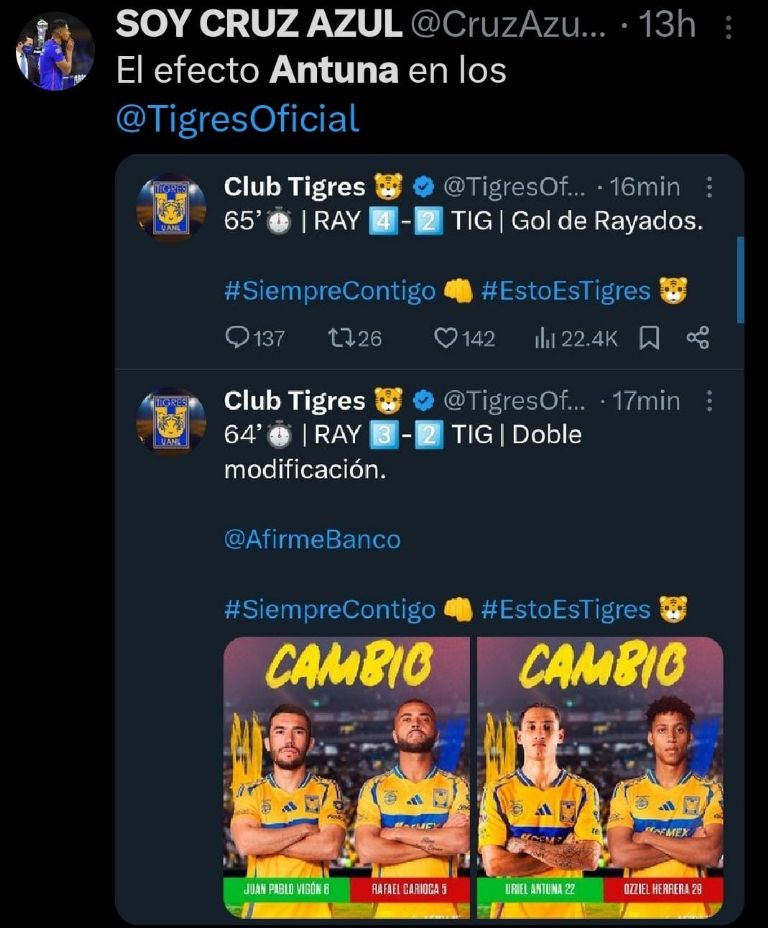Share the Gol de Rayados tweet
Image resolution: width=768 pixels, height=928 pixels.
[698, 339]
